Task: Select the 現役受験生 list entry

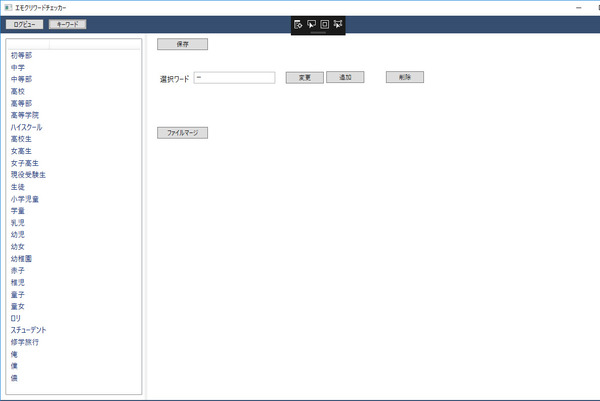Action: tap(28, 175)
